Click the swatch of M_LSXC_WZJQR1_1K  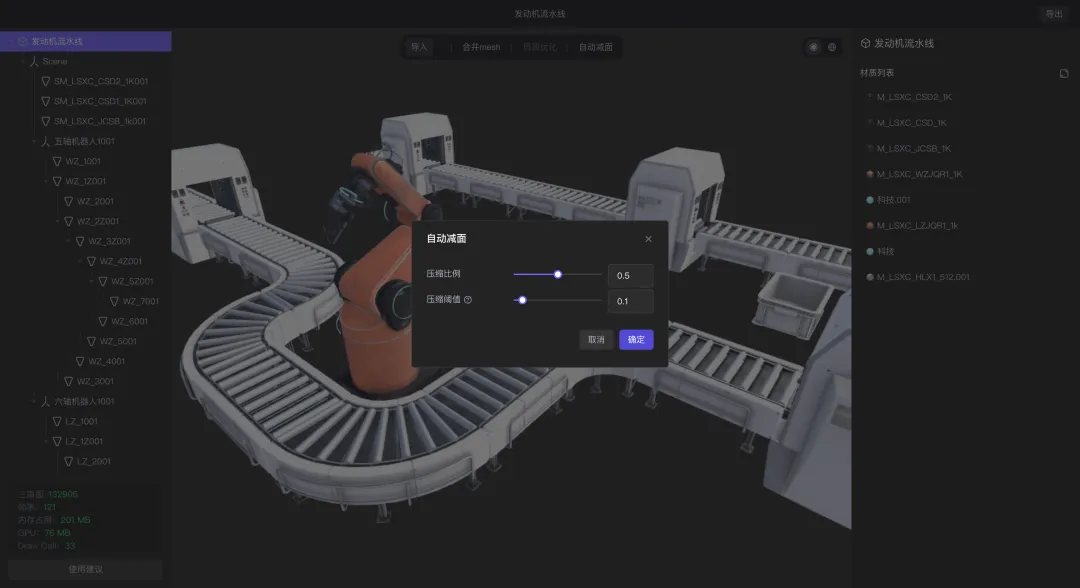click(x=870, y=174)
